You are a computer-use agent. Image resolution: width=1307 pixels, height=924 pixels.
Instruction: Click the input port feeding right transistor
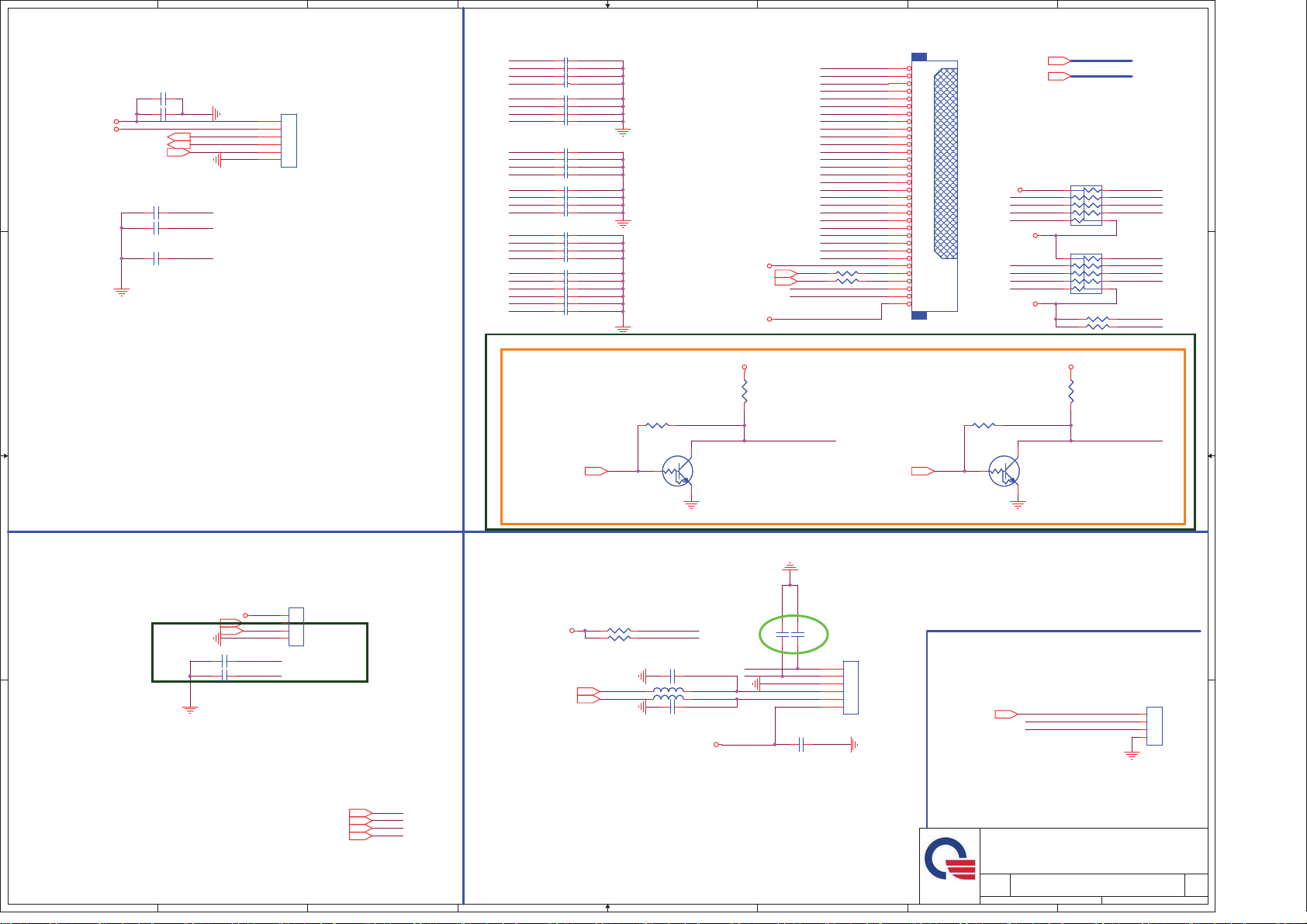coord(922,471)
